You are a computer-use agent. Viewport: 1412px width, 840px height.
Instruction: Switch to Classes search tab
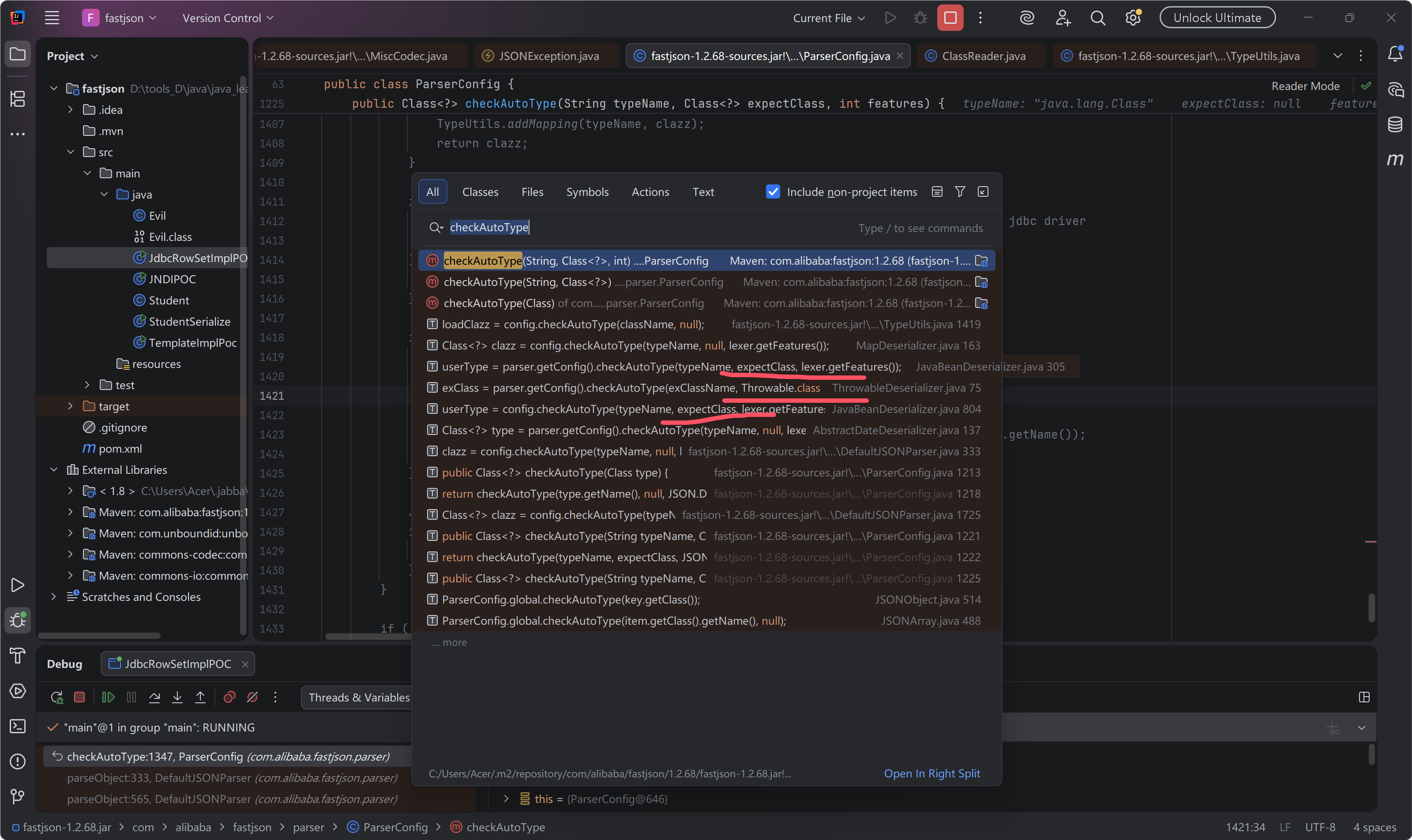(x=480, y=192)
